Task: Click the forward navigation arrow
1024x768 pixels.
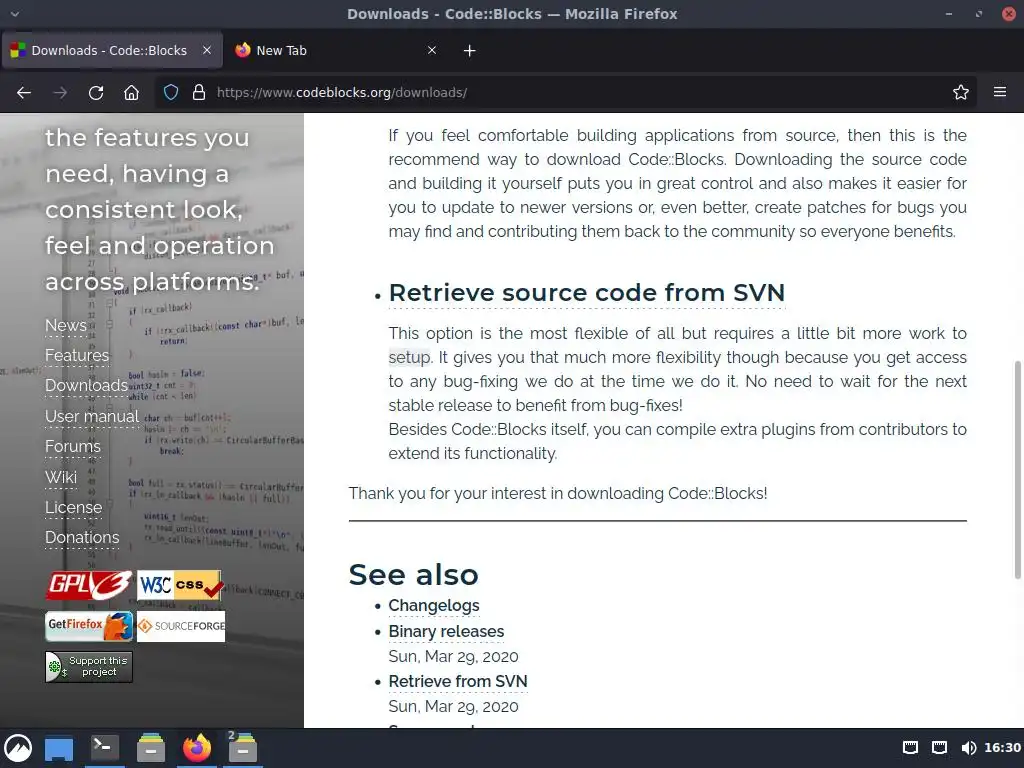Action: point(60,93)
